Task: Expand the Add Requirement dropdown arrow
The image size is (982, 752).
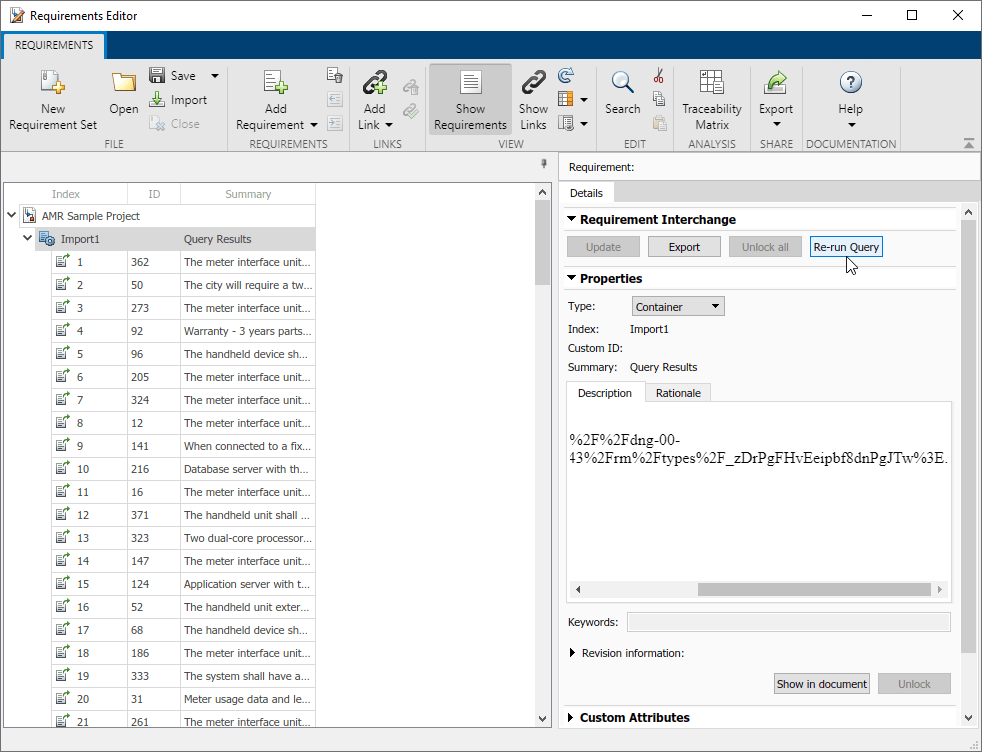Action: click(314, 125)
